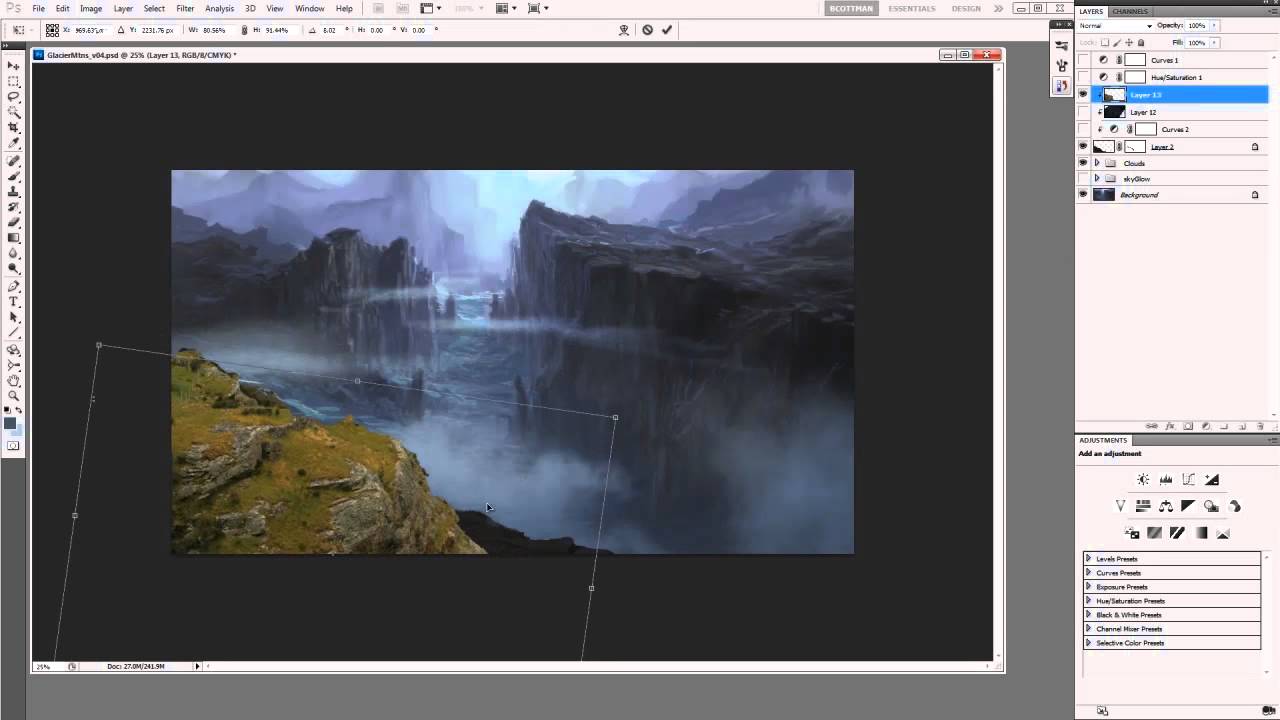Image resolution: width=1280 pixels, height=720 pixels.
Task: Add an Invert adjustment
Action: point(1132,533)
